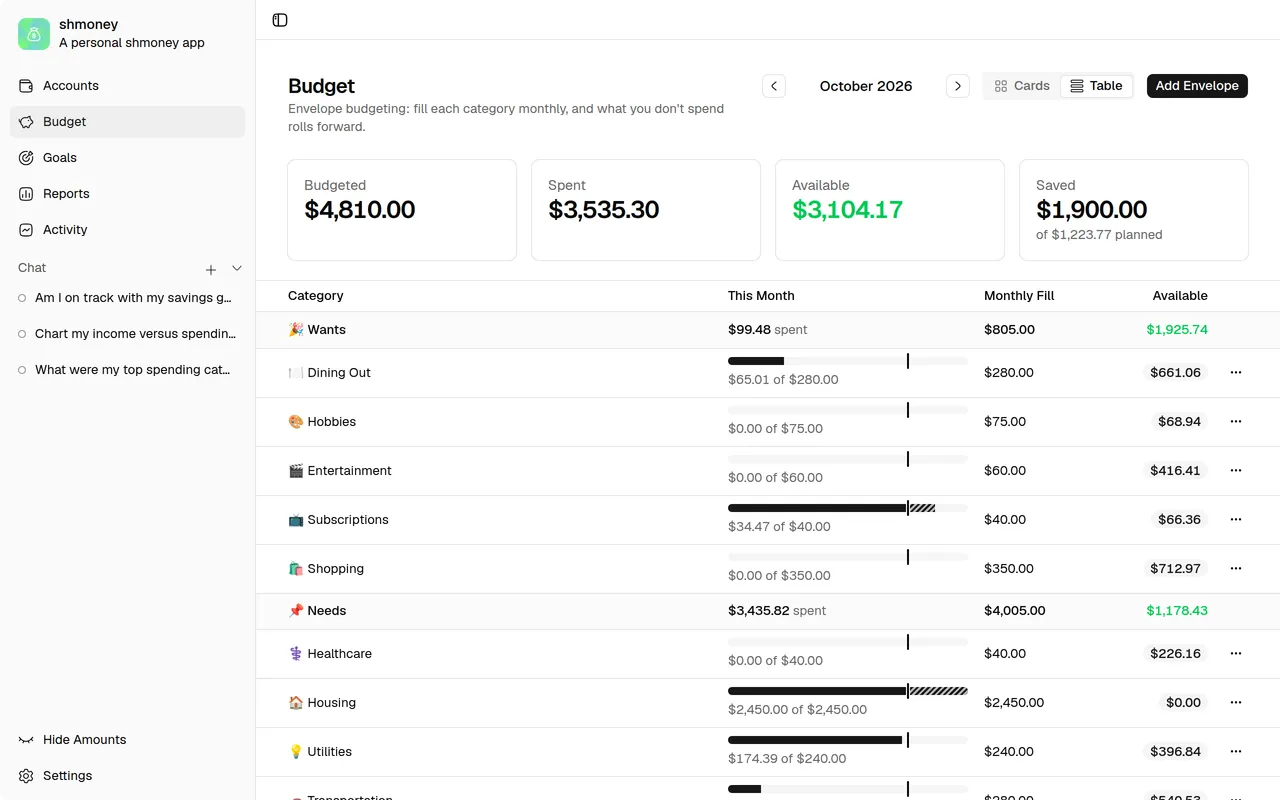This screenshot has width=1280, height=800.
Task: Go to Goals in the sidebar
Action: click(x=127, y=158)
